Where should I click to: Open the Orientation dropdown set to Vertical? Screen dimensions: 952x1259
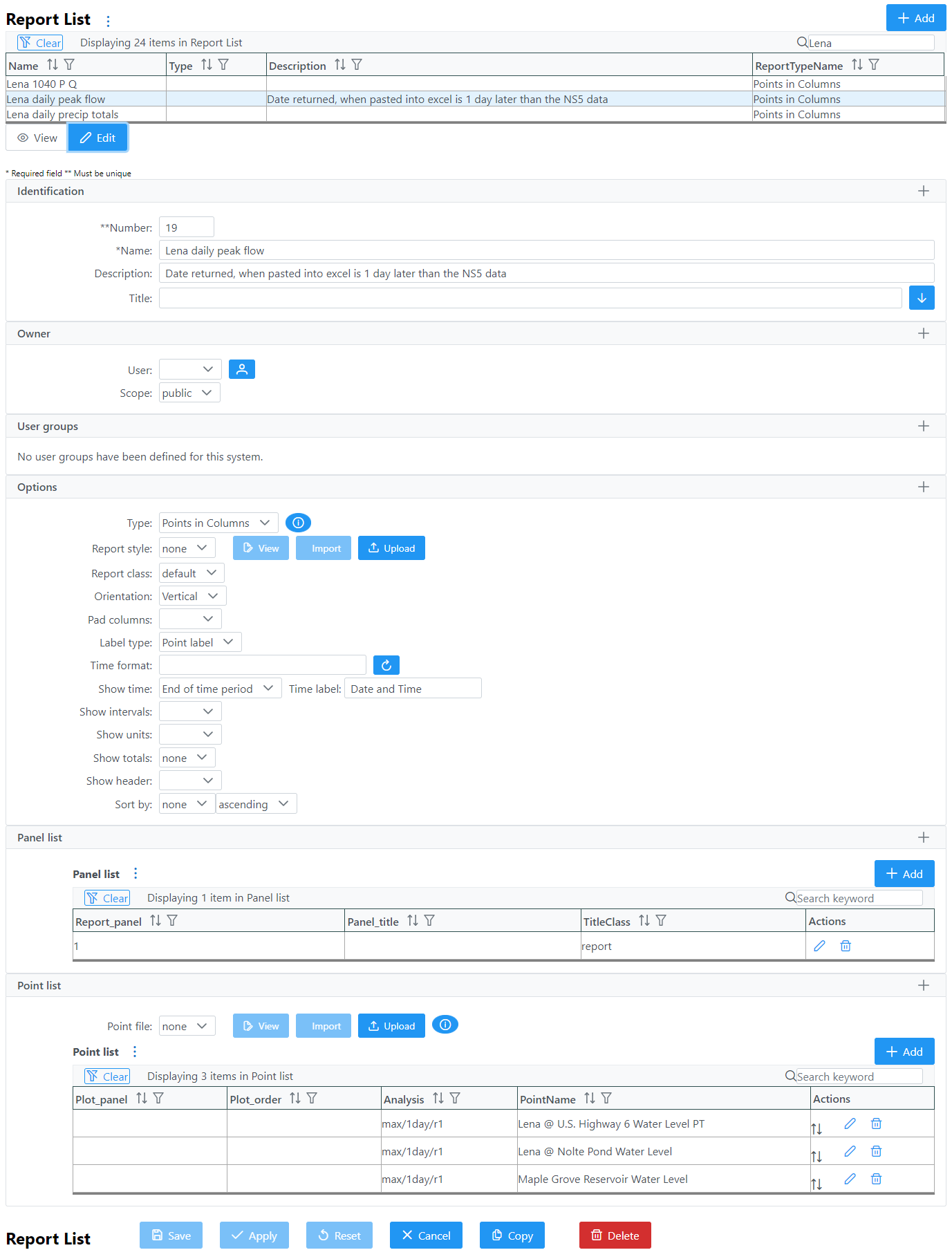[x=192, y=596]
